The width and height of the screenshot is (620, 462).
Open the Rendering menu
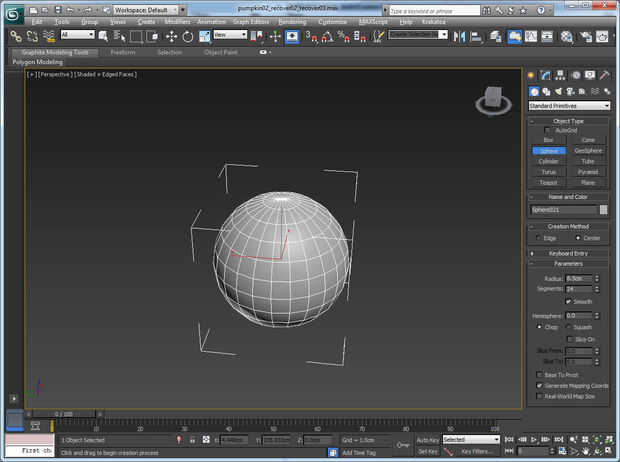click(x=292, y=21)
